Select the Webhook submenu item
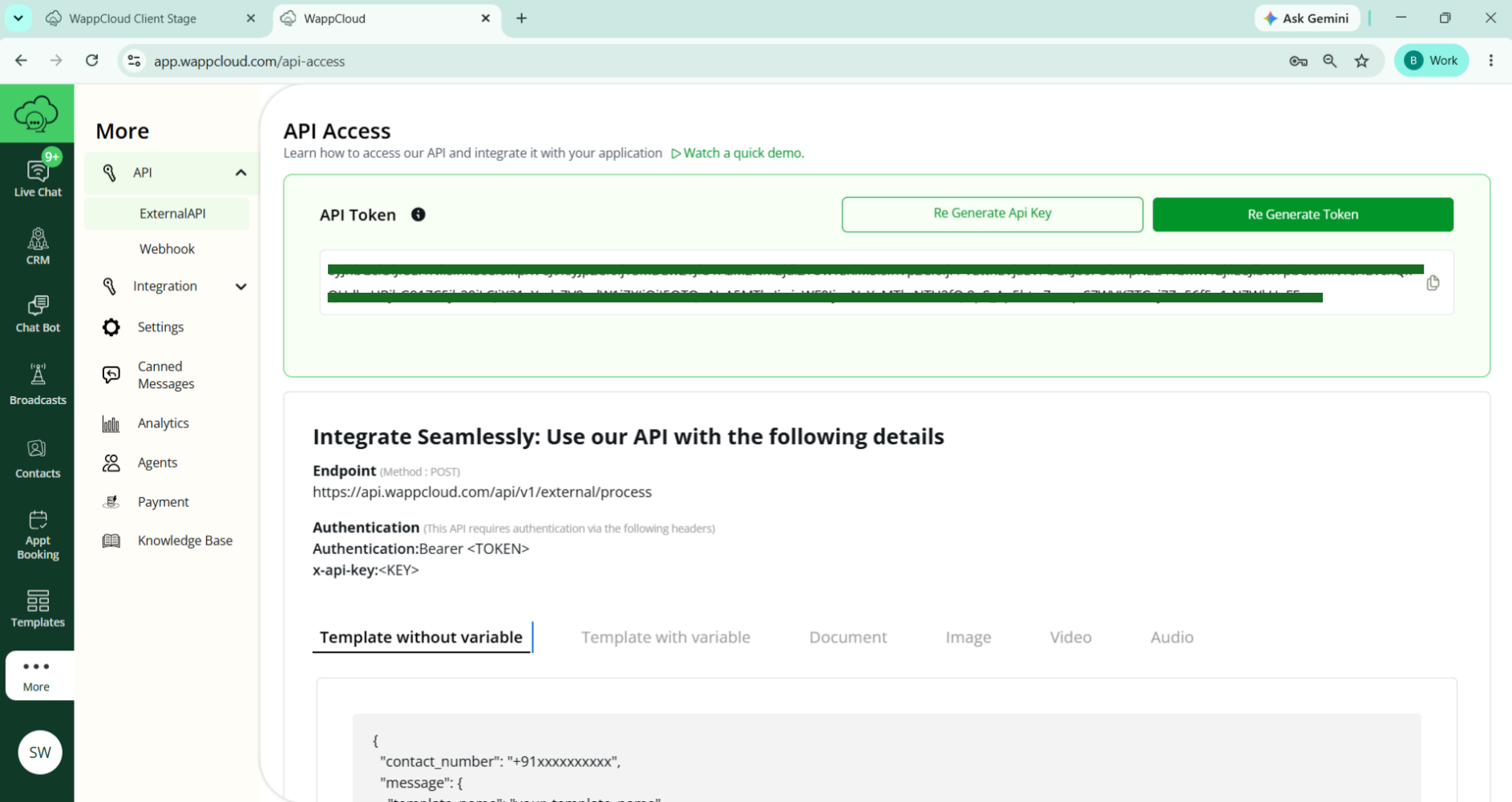 167,249
